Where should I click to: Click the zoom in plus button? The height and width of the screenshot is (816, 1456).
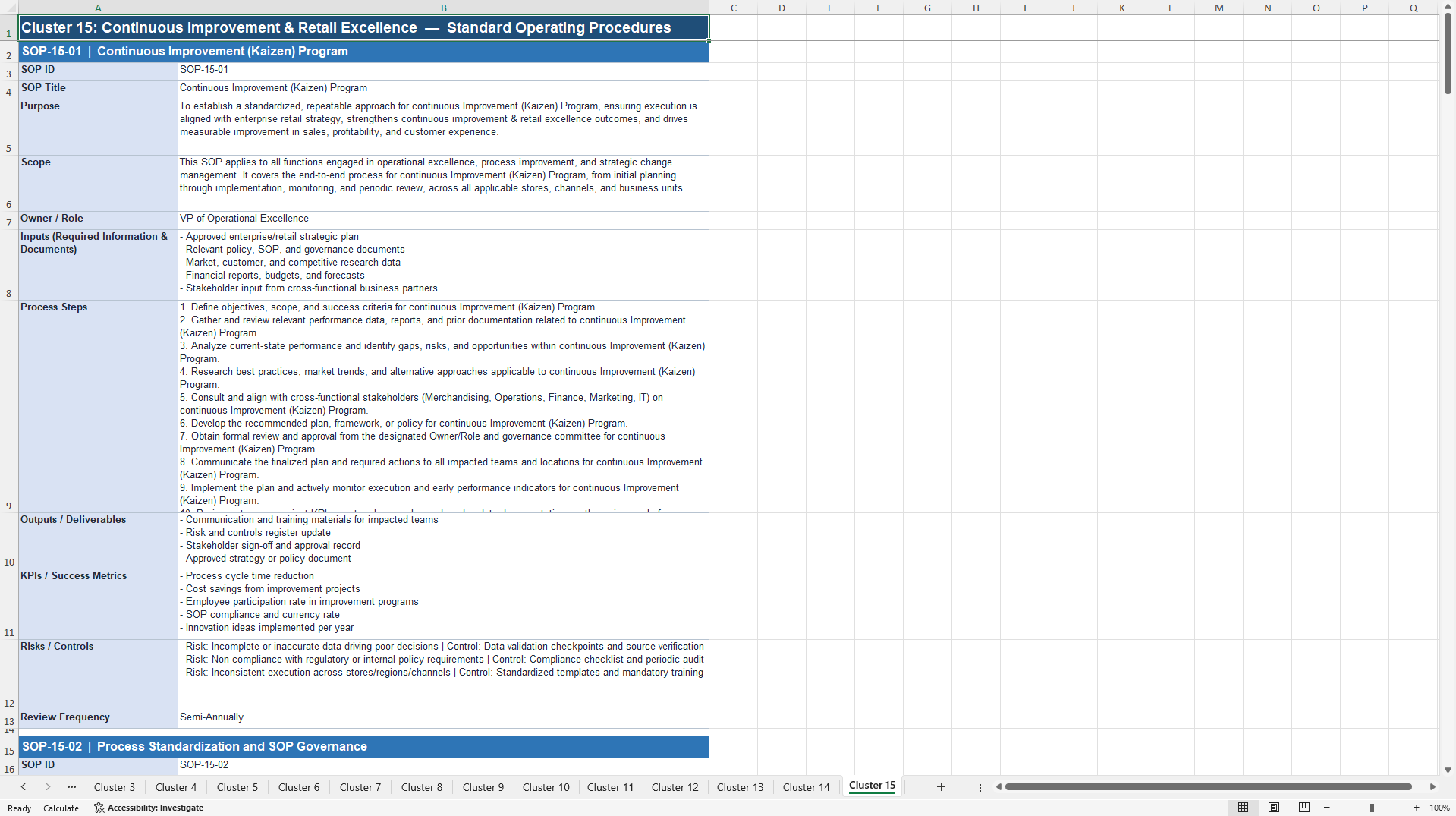[x=1416, y=808]
